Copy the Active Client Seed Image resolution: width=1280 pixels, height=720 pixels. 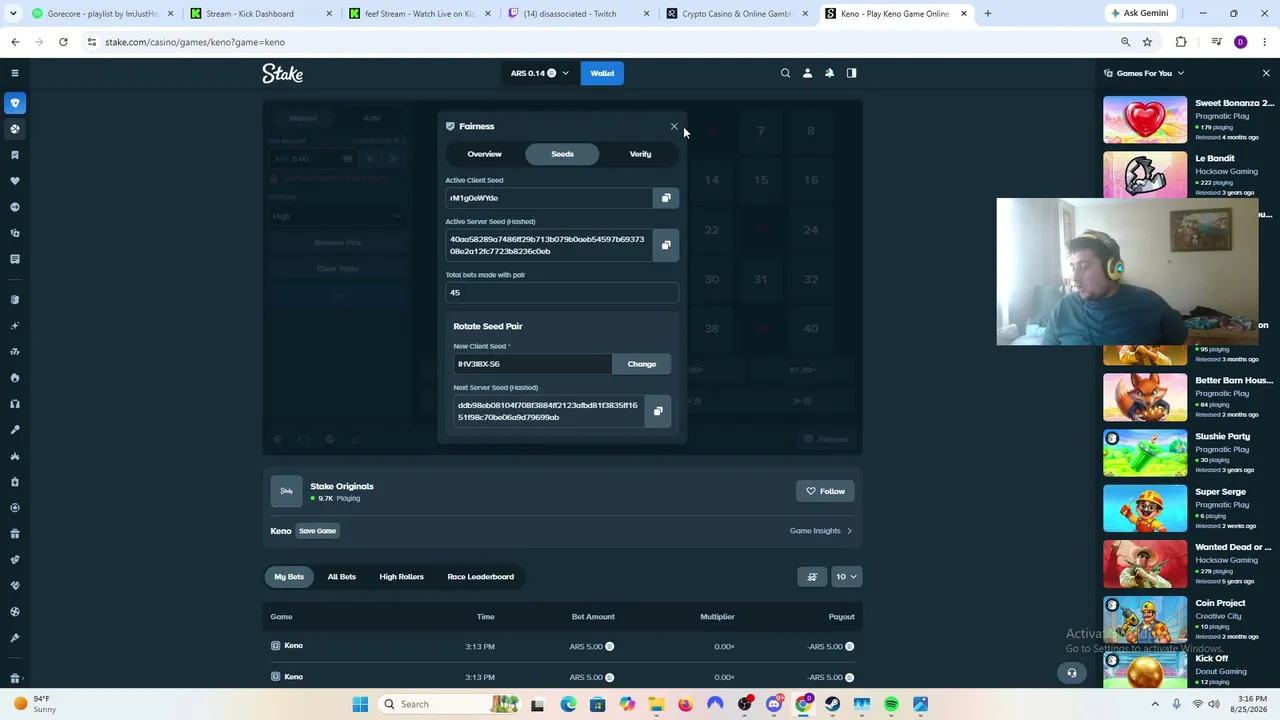point(666,198)
